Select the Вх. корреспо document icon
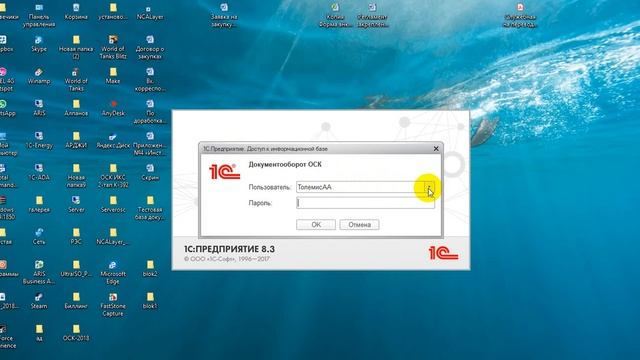 pyautogui.click(x=150, y=80)
